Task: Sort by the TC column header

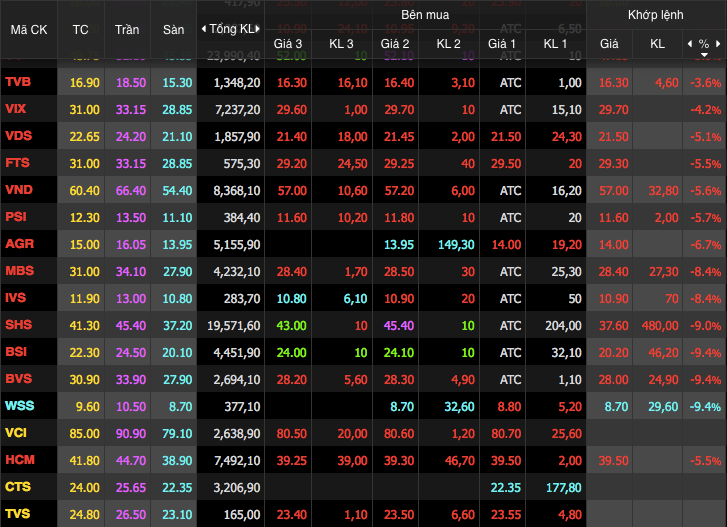Action: [81, 29]
